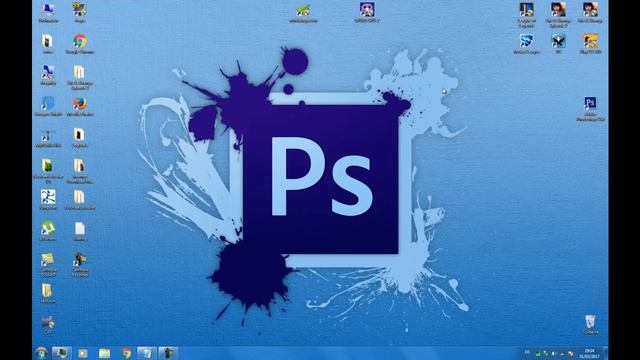Select the green uTorrent desktop icon
This screenshot has height=360, width=640.
click(48, 231)
